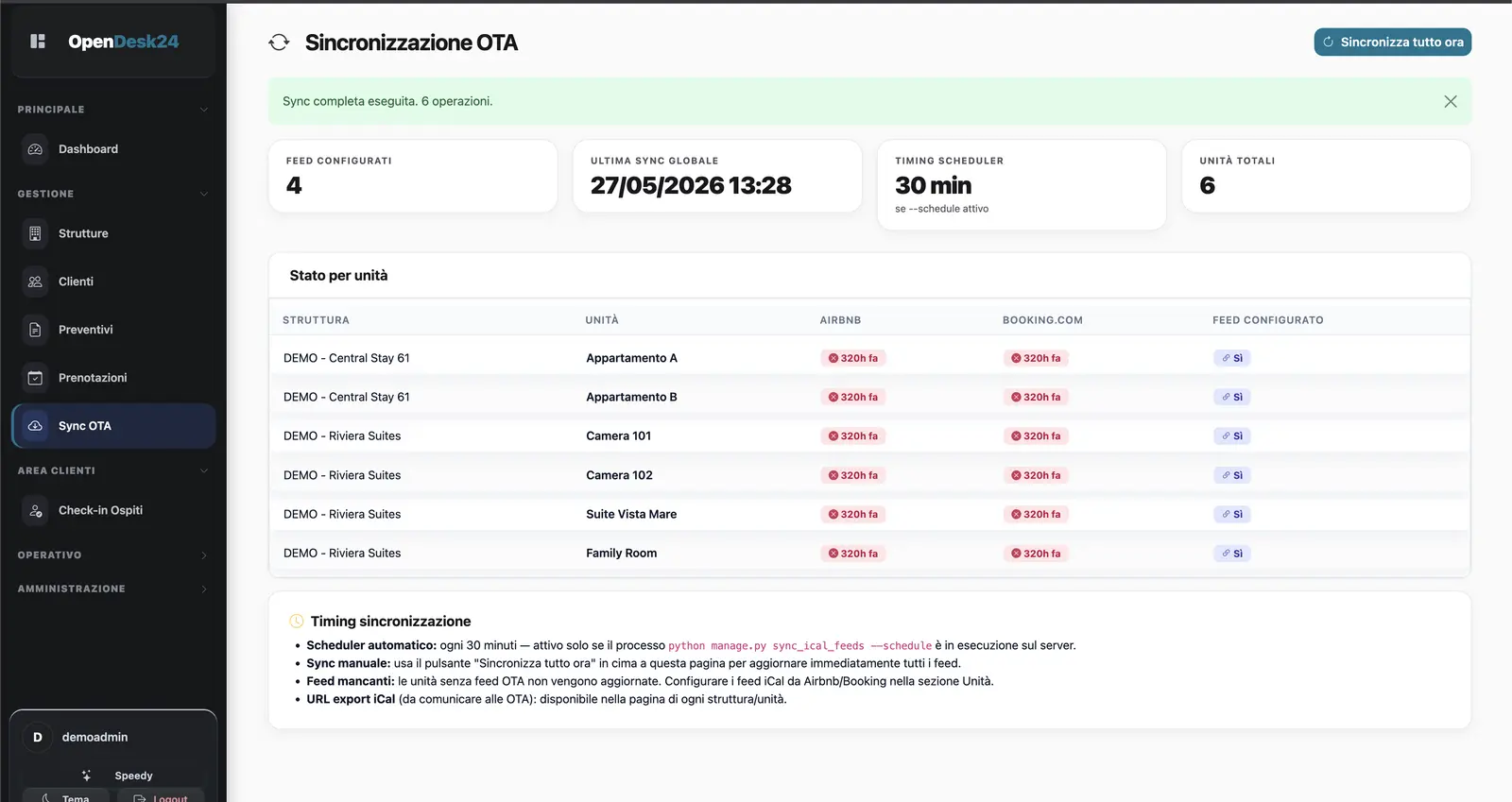1512x802 pixels.
Task: Click the Suite Vista Mare unit name
Action: point(631,514)
